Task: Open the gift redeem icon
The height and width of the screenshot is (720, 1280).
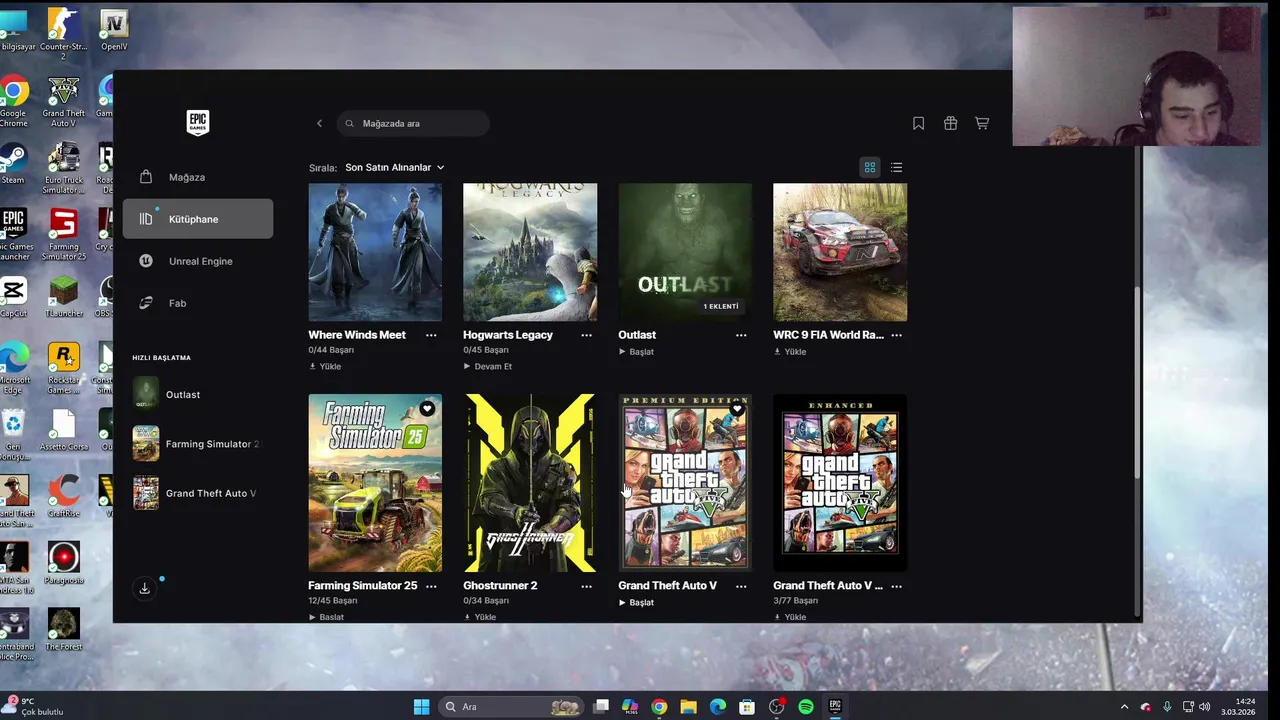Action: [x=950, y=123]
